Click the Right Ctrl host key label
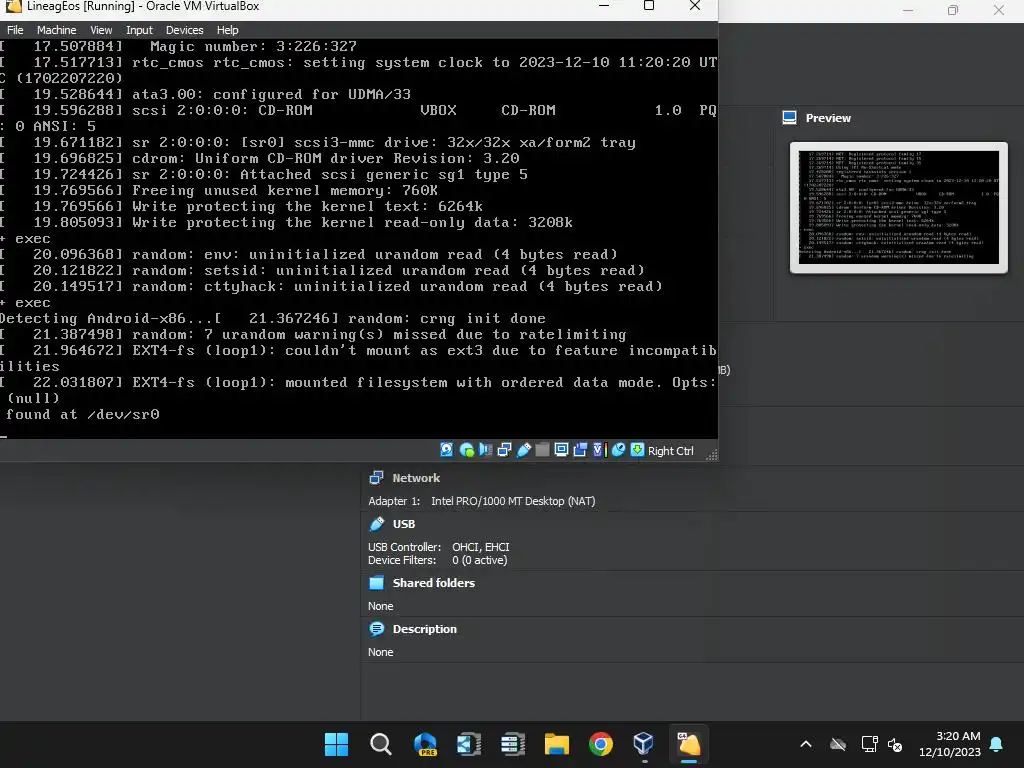The width and height of the screenshot is (1024, 768). 671,451
